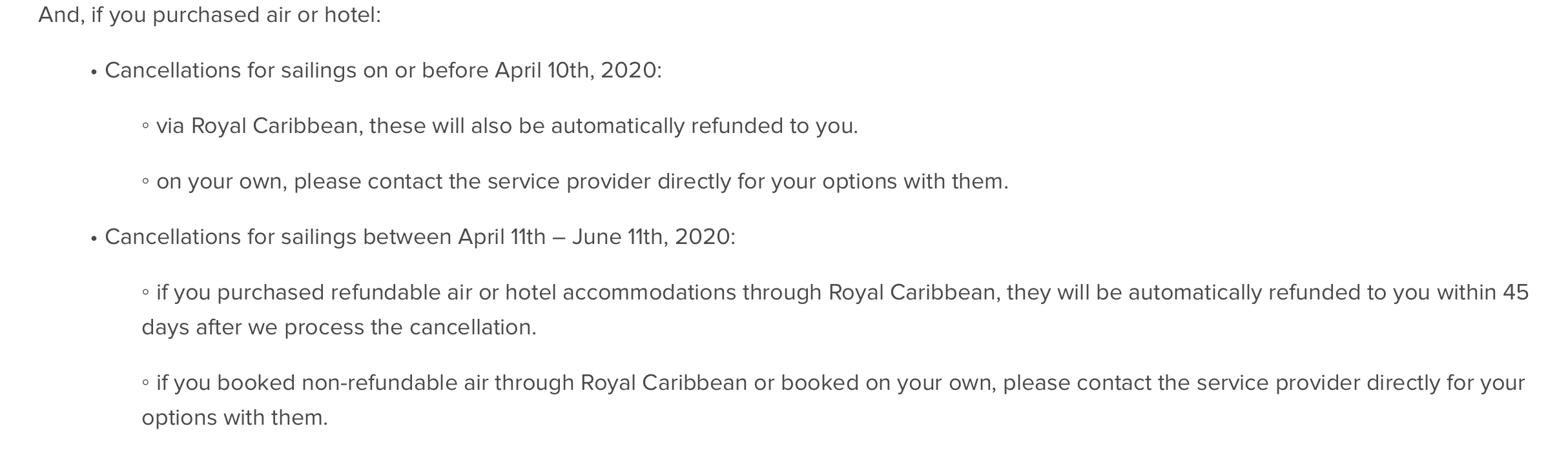The height and width of the screenshot is (457, 1568).
Task: Click the text 'within 45'
Action: point(1482,292)
